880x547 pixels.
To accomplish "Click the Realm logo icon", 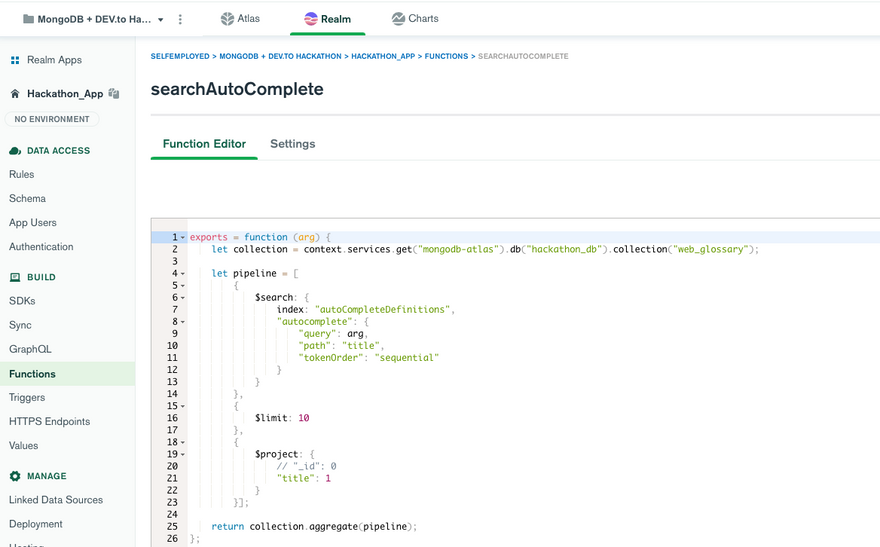I will [x=310, y=19].
